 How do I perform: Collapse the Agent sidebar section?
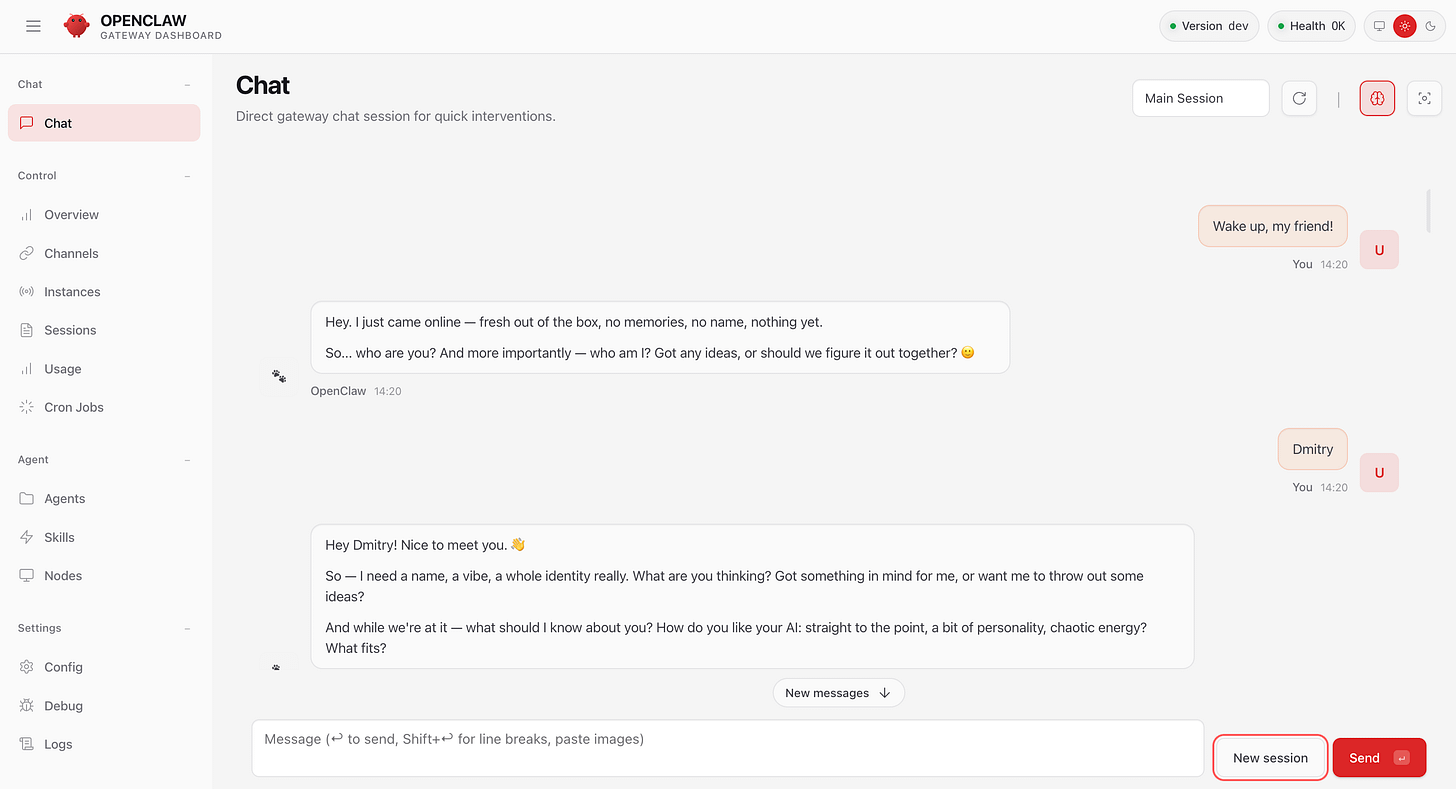coord(187,460)
